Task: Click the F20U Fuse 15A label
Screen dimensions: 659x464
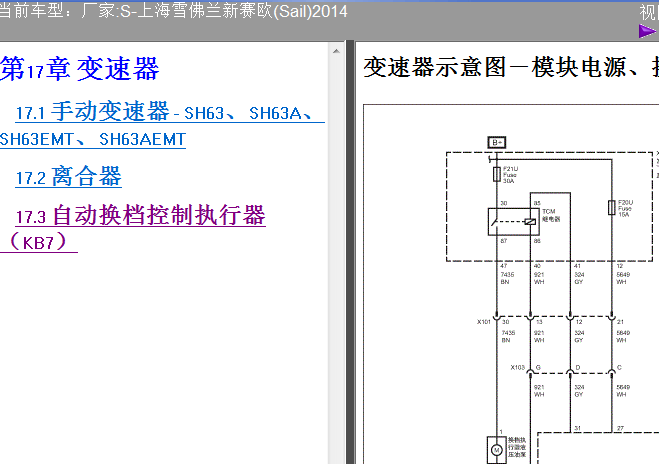Action: (x=625, y=208)
